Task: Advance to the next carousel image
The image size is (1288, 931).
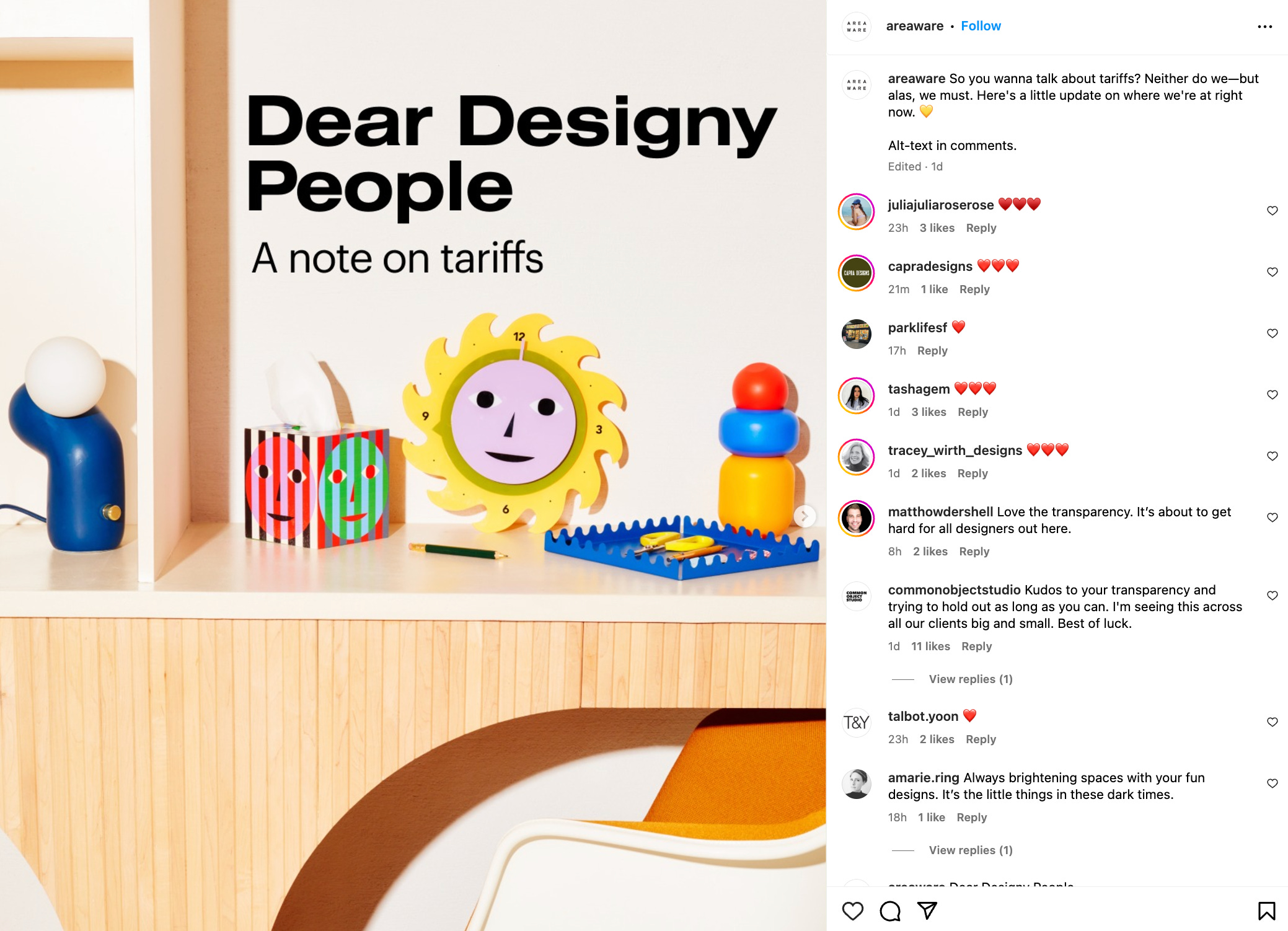Action: pos(805,516)
